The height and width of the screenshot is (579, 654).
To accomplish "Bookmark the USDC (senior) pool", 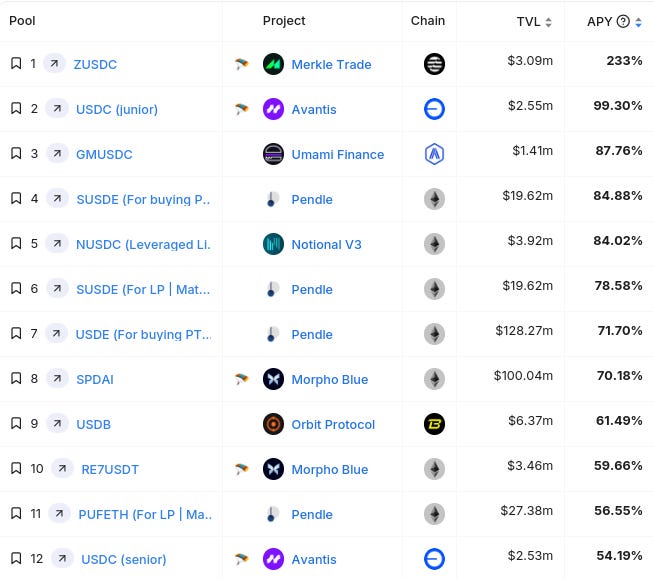I will click(16, 559).
